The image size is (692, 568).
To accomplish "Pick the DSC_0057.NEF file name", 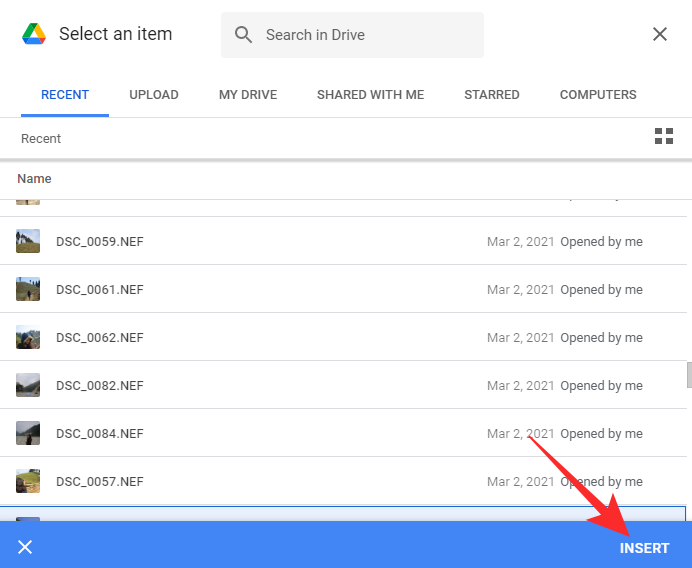I will tap(100, 481).
